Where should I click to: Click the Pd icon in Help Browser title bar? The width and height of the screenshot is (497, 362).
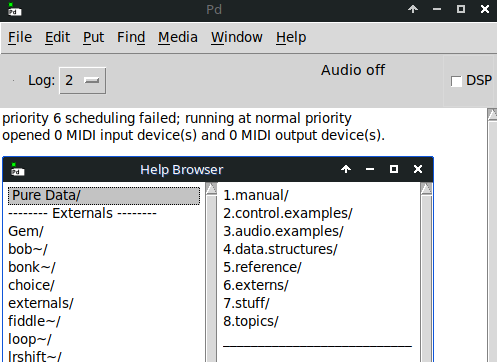click(17, 169)
